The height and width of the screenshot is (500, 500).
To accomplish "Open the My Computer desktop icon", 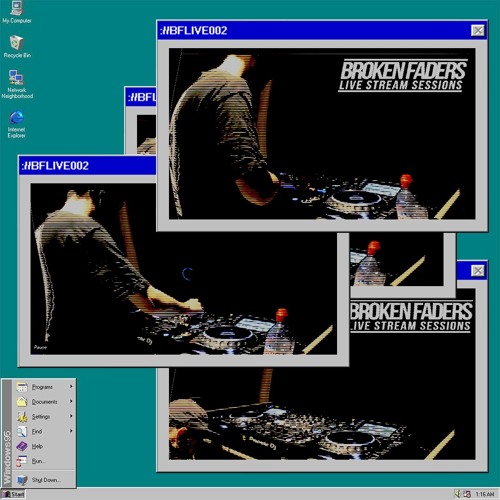I will (x=16, y=12).
